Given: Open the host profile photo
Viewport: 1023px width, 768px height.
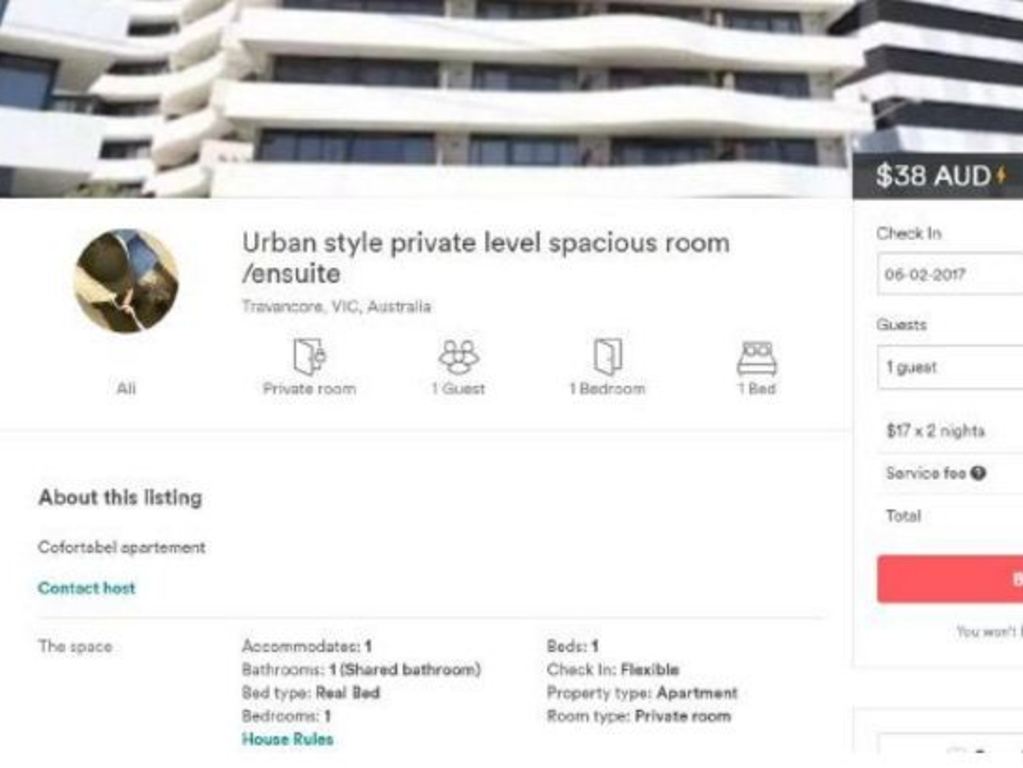Looking at the screenshot, I should (126, 281).
